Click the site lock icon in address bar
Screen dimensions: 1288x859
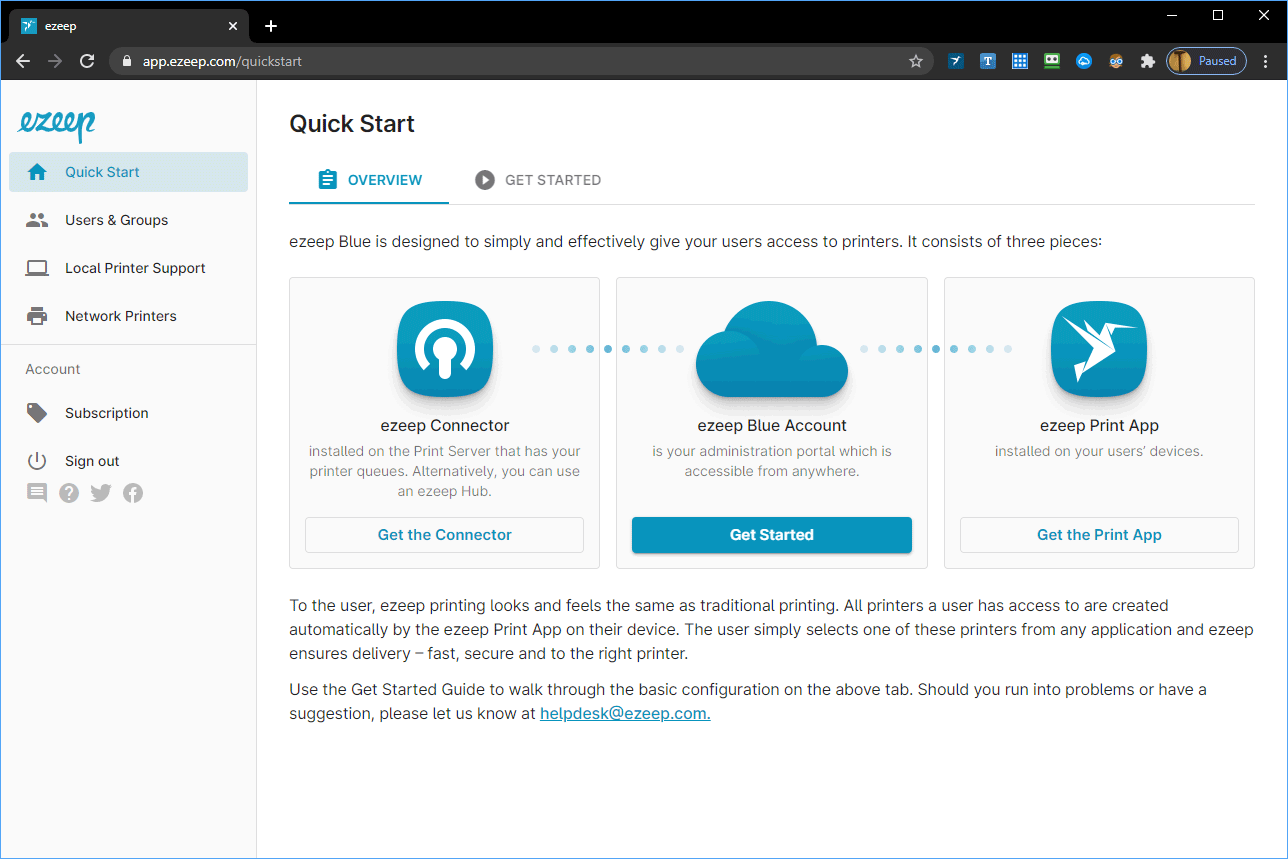coord(126,61)
